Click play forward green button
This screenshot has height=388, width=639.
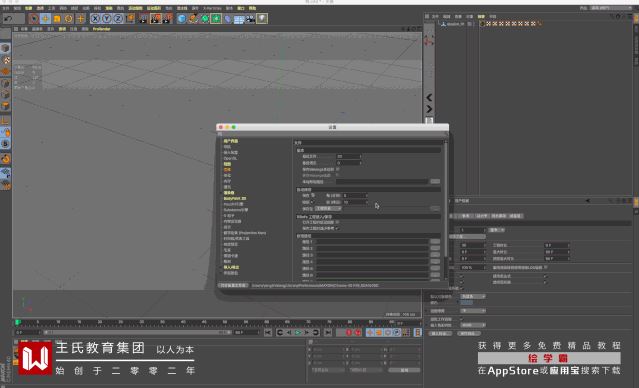[x=298, y=333]
